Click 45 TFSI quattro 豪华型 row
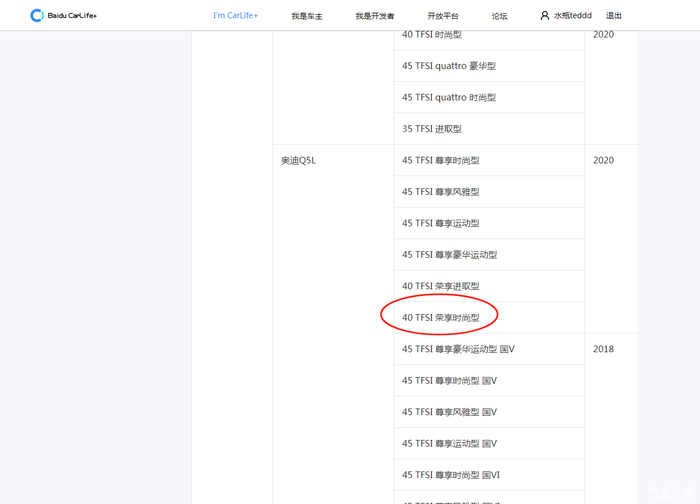The width and height of the screenshot is (700, 504). 449,66
